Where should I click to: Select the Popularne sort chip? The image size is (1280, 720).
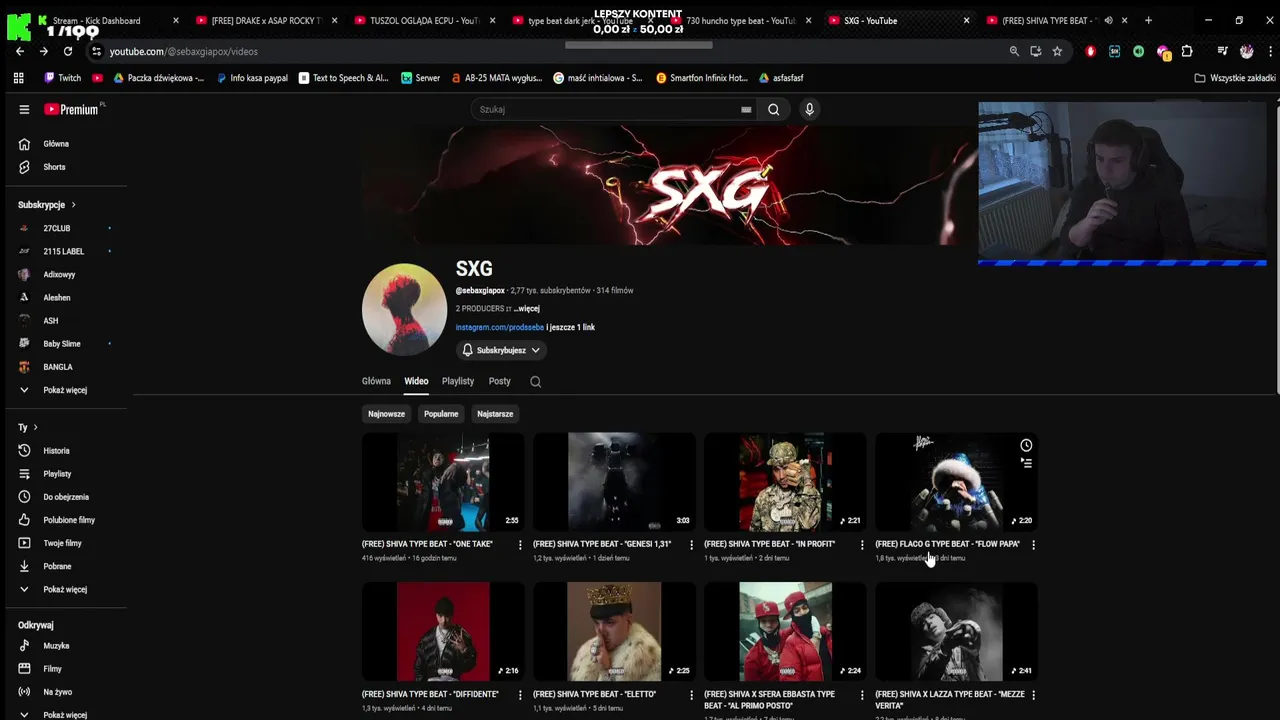pyautogui.click(x=441, y=414)
